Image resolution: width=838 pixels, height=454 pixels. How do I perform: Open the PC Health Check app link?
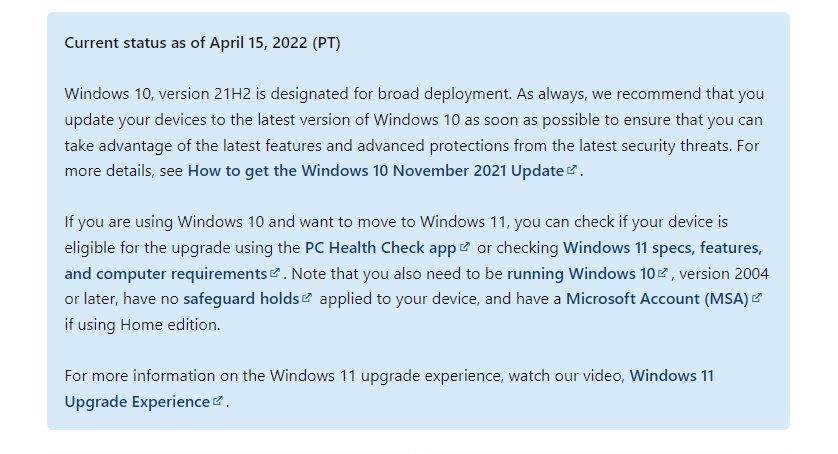point(380,248)
